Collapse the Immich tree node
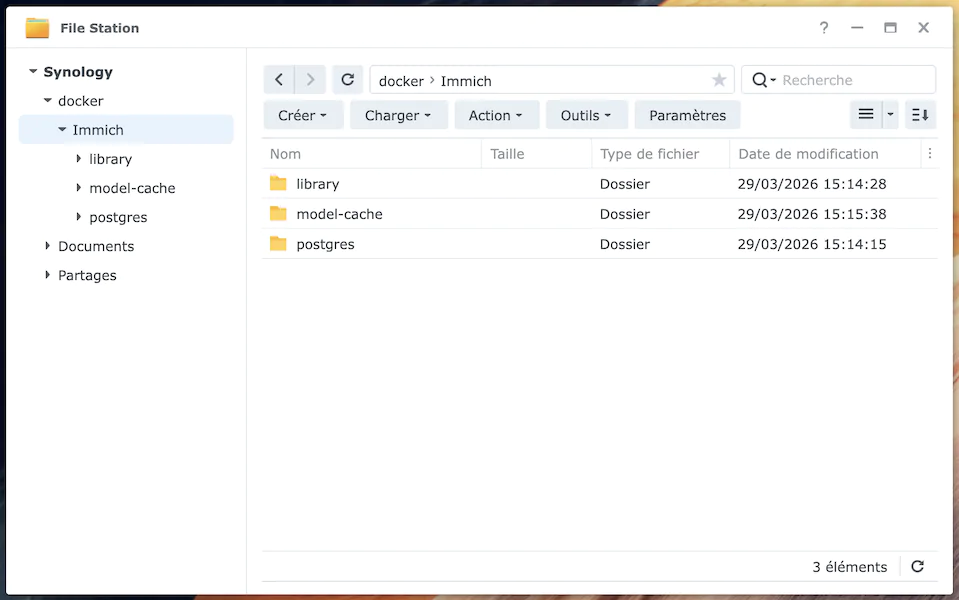This screenshot has width=959, height=600. click(62, 130)
